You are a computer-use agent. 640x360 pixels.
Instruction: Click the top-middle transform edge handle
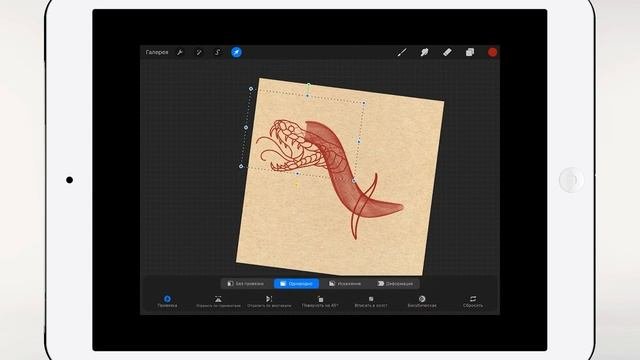(x=307, y=96)
